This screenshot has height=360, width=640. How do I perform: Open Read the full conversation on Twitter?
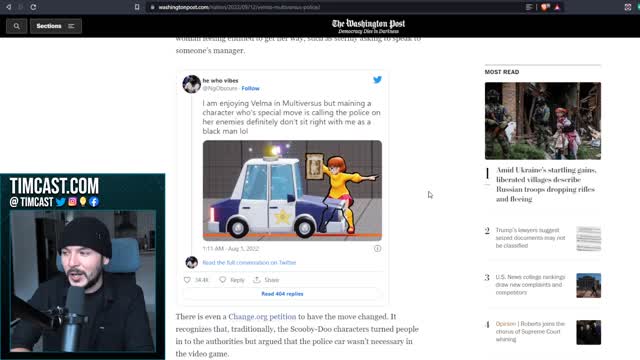(x=249, y=262)
